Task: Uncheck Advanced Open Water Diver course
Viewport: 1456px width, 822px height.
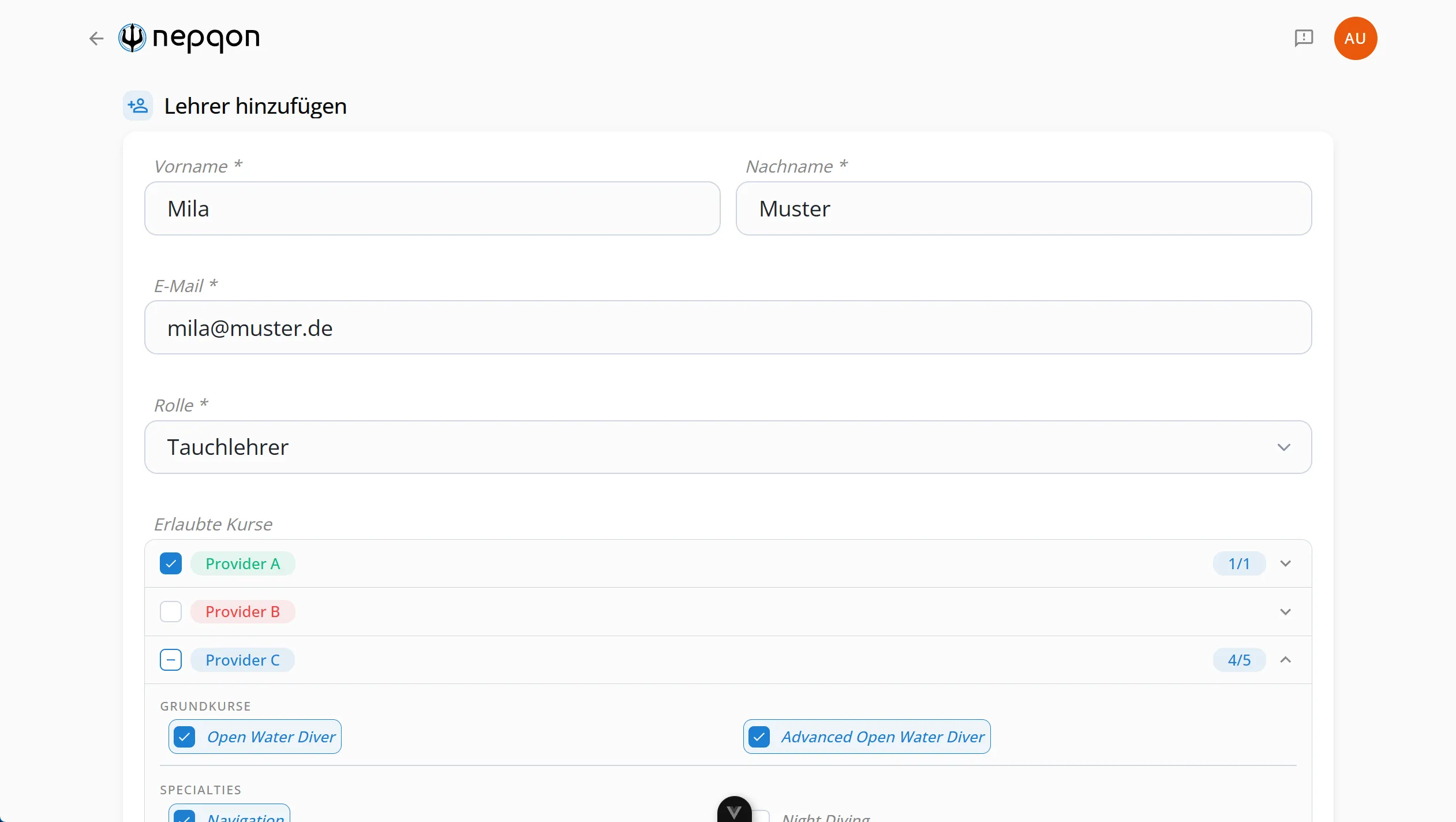Action: tap(759, 737)
